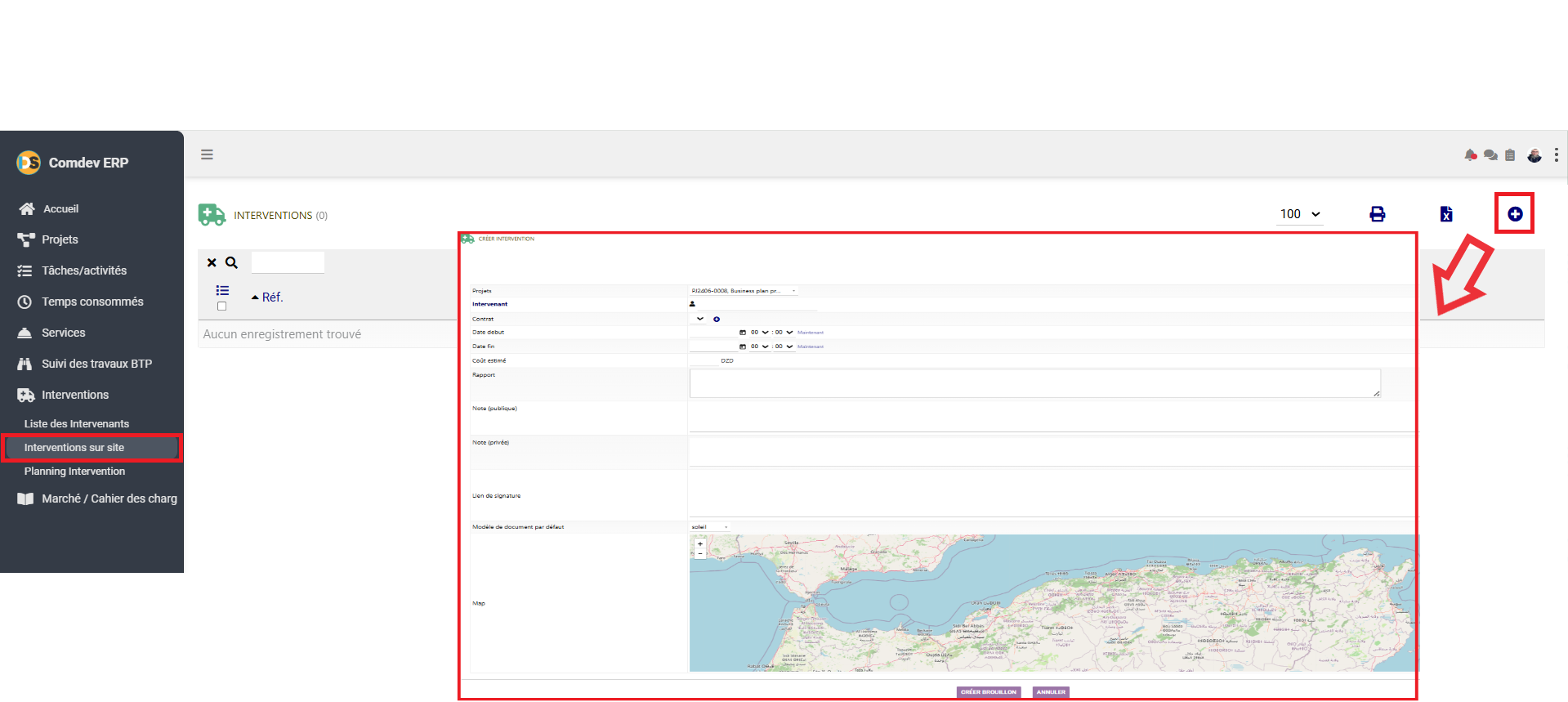The height and width of the screenshot is (702, 1568).
Task: Click the Intervenant person icon
Action: tap(692, 304)
